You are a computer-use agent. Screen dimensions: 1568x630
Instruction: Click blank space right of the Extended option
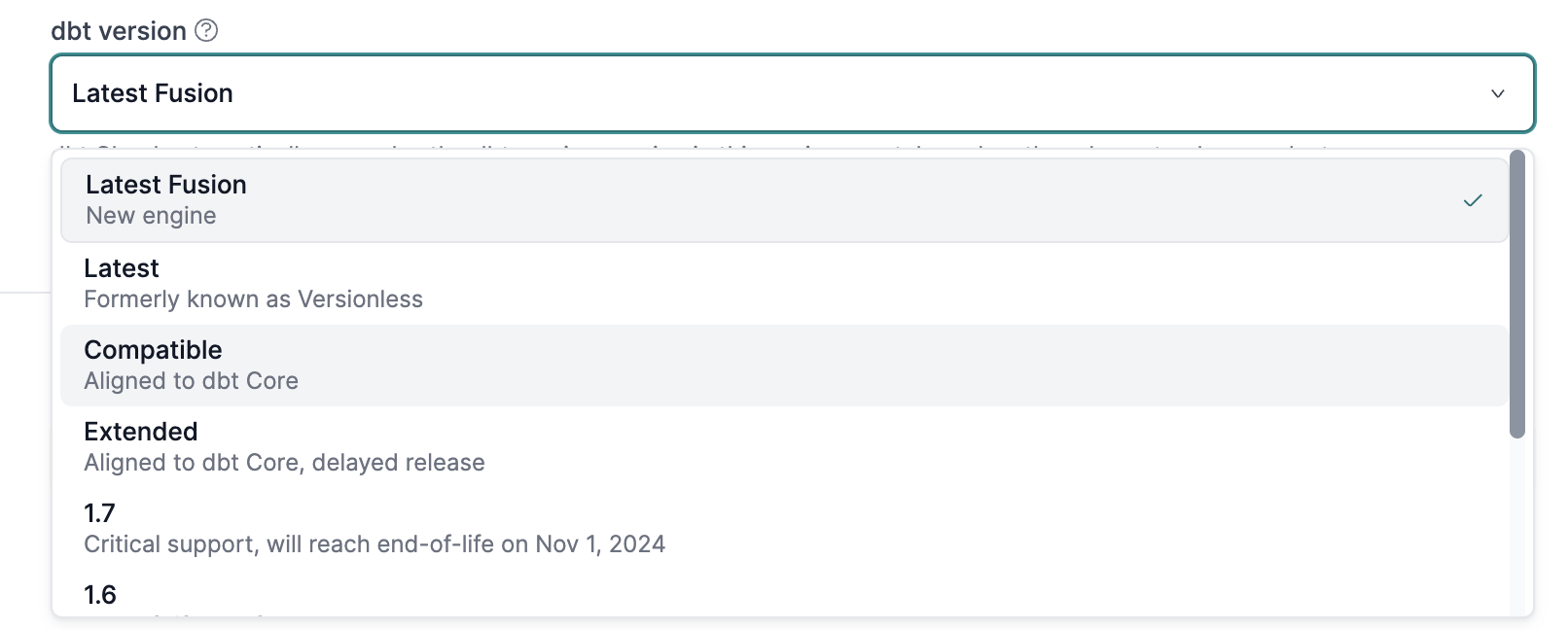(973, 447)
